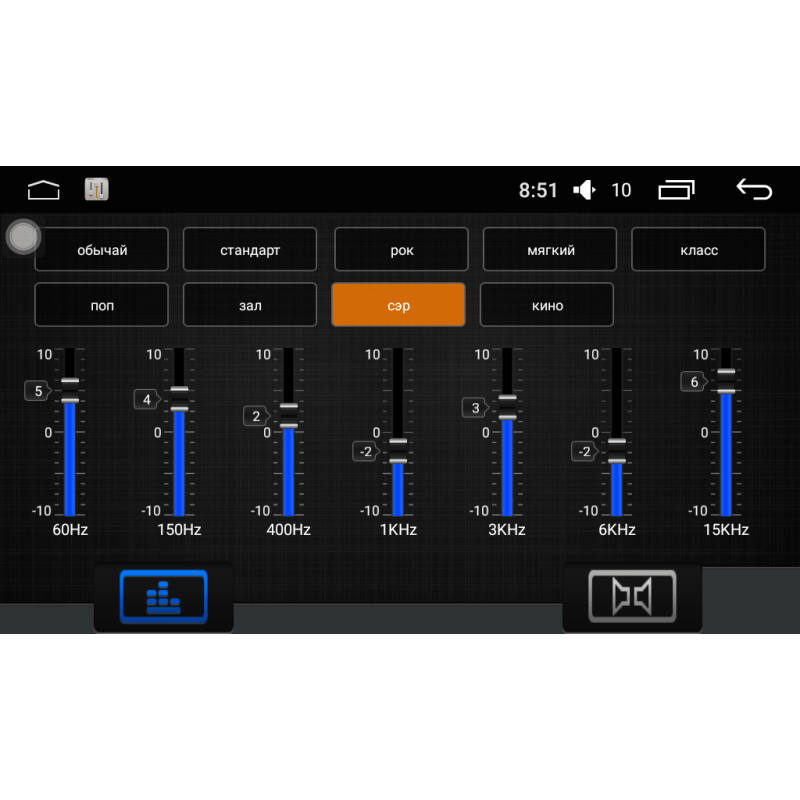Image resolution: width=800 pixels, height=800 pixels.
Task: Click the 1KHz band label
Action: click(x=398, y=530)
